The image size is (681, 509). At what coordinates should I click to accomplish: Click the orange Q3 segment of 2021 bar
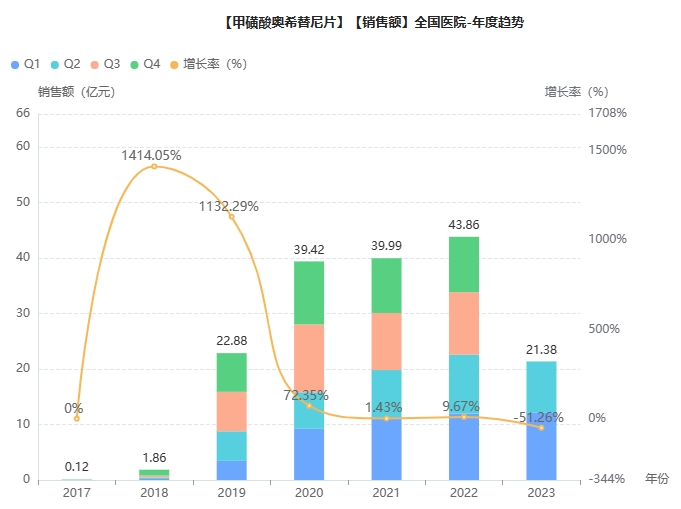(x=387, y=341)
